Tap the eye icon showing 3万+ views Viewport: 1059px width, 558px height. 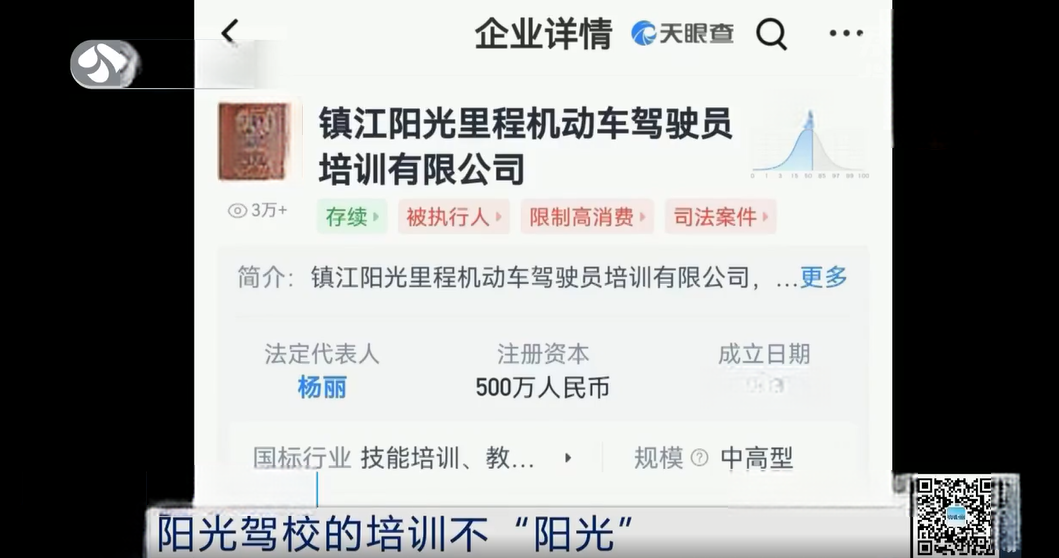[x=237, y=211]
